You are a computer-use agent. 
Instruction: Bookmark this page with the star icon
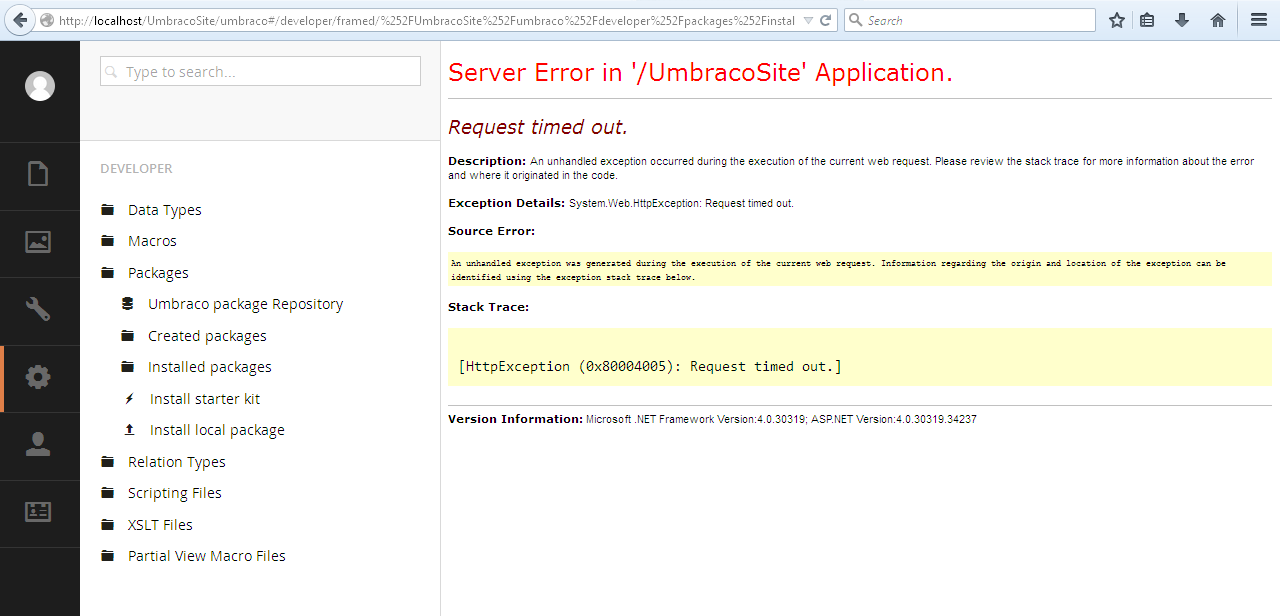[1117, 20]
